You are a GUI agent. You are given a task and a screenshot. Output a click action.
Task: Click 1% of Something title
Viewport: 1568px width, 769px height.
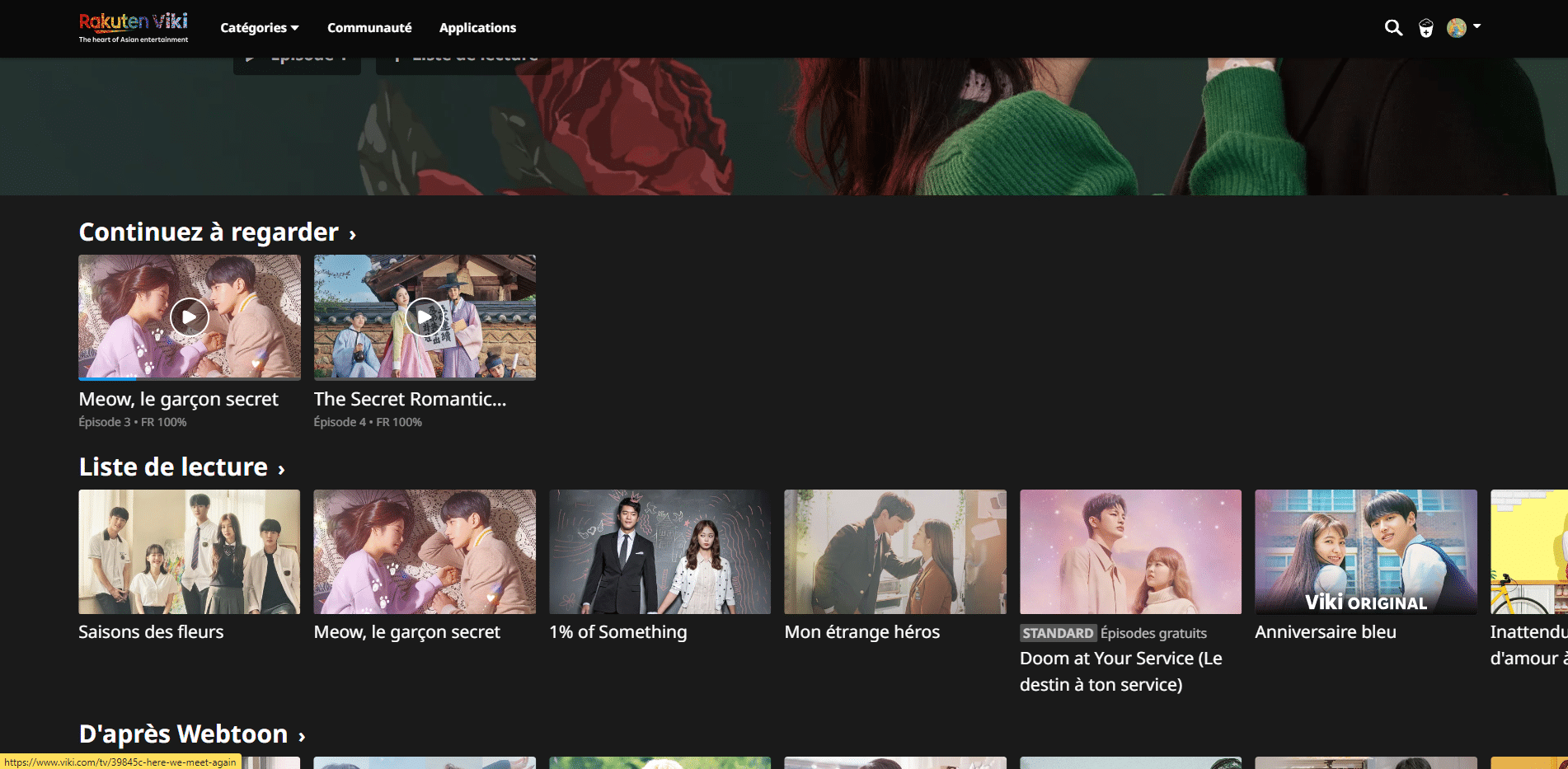click(618, 632)
